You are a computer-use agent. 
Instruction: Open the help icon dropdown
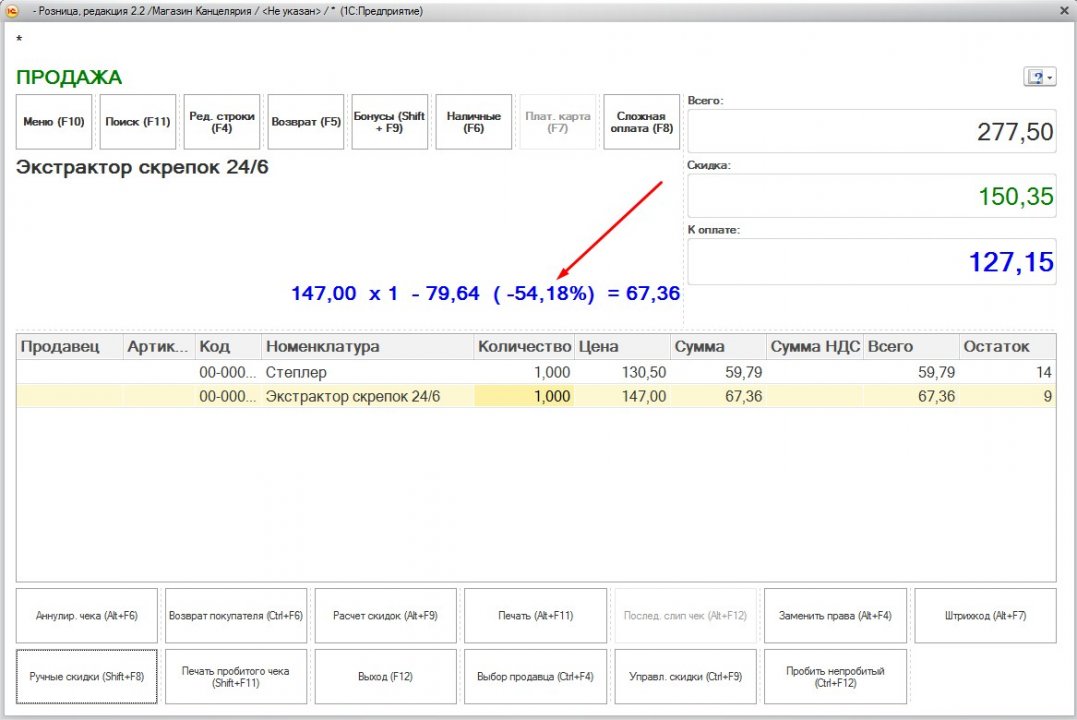click(1039, 77)
